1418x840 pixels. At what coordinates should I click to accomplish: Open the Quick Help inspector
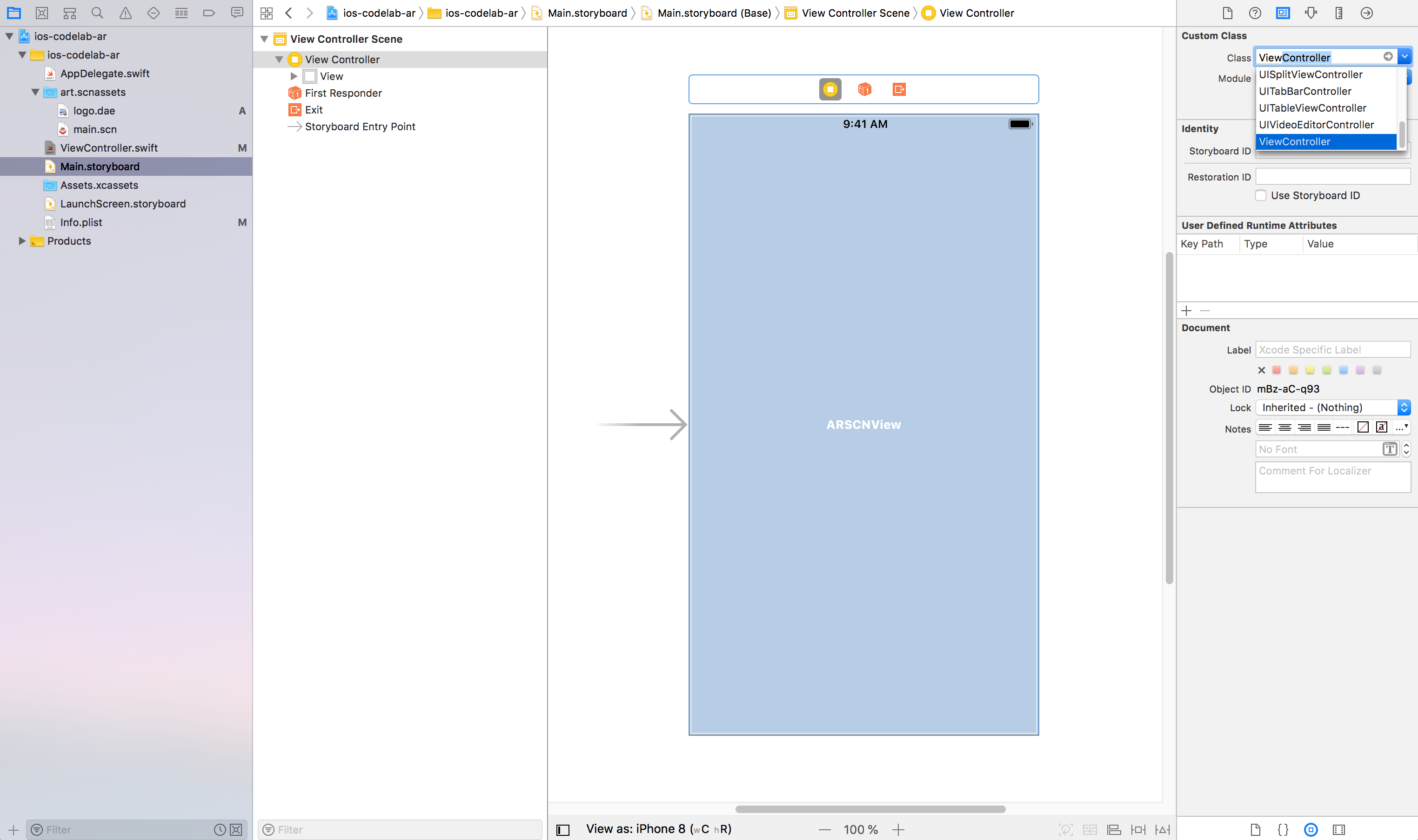pyautogui.click(x=1255, y=13)
